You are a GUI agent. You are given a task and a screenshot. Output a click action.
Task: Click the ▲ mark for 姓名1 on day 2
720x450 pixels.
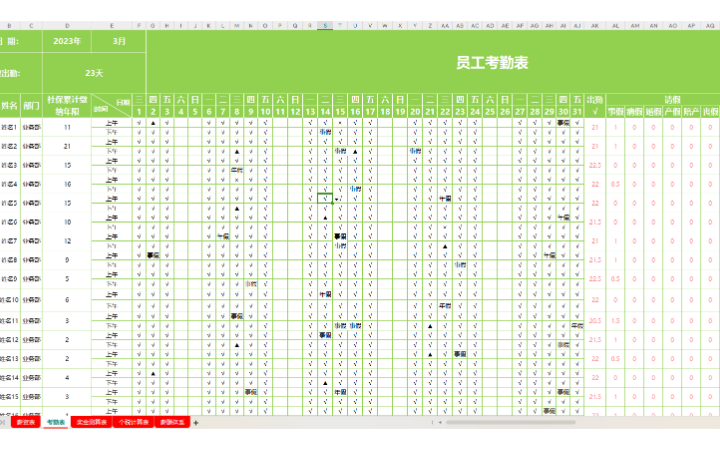click(153, 123)
